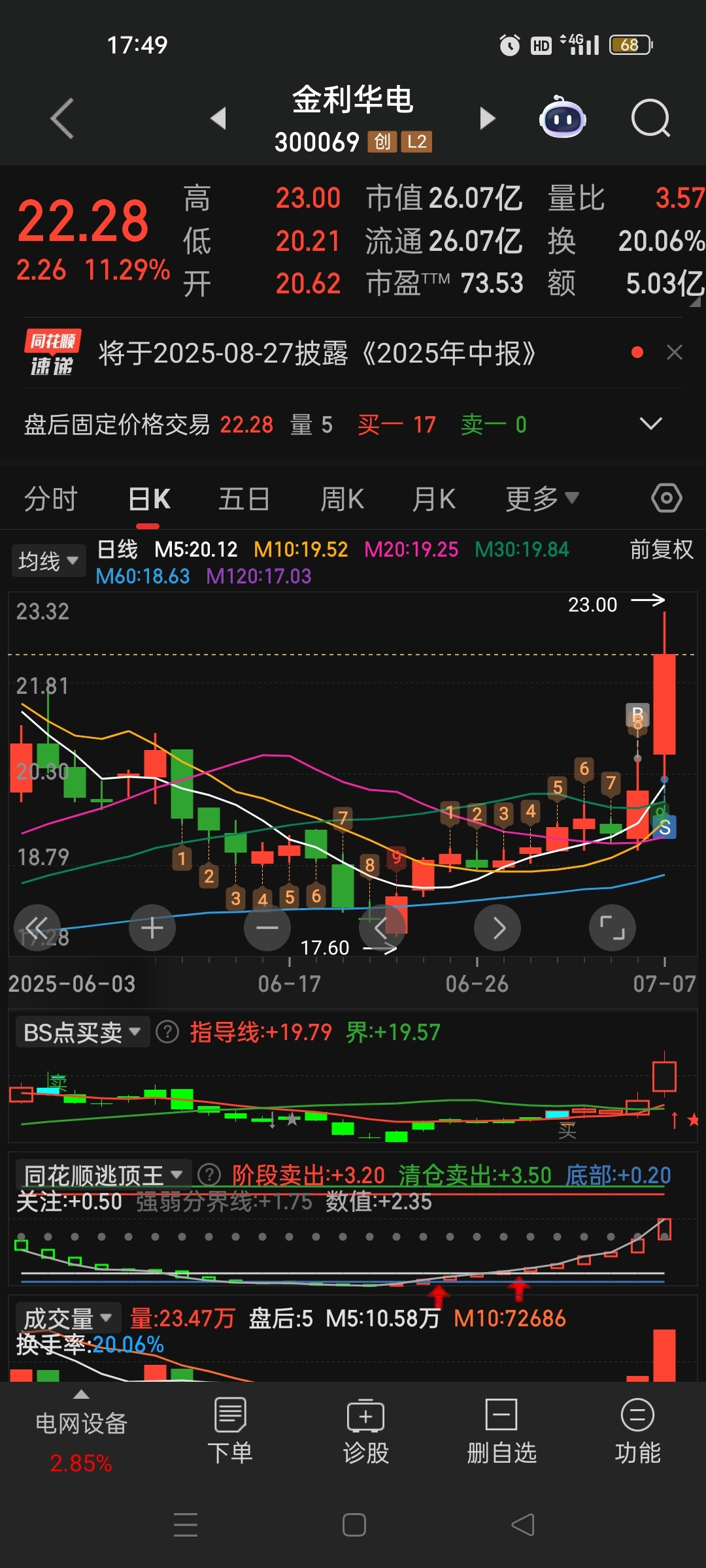Enter full-screen chart mode
706x1568 pixels.
point(613,928)
